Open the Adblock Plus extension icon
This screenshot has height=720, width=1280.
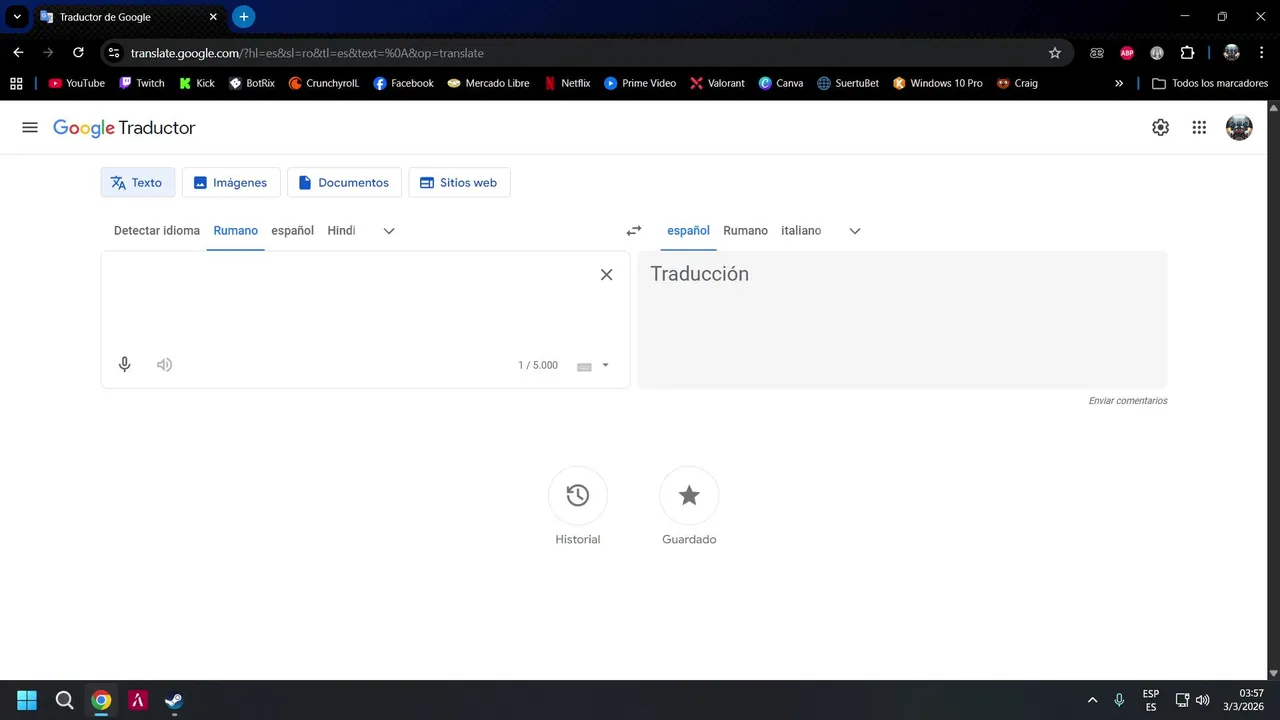[x=1127, y=53]
